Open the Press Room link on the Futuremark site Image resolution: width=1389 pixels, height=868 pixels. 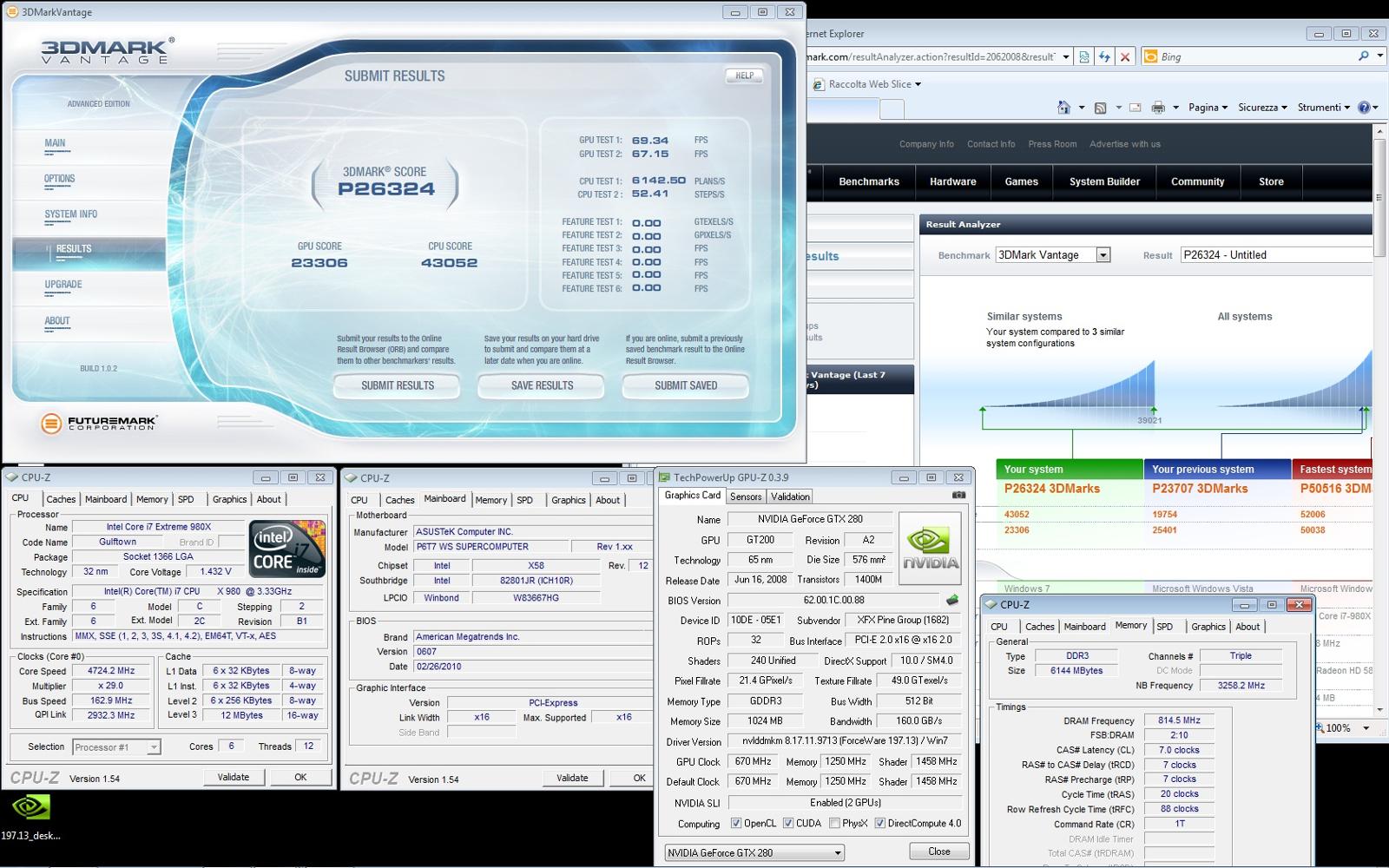[x=1052, y=144]
